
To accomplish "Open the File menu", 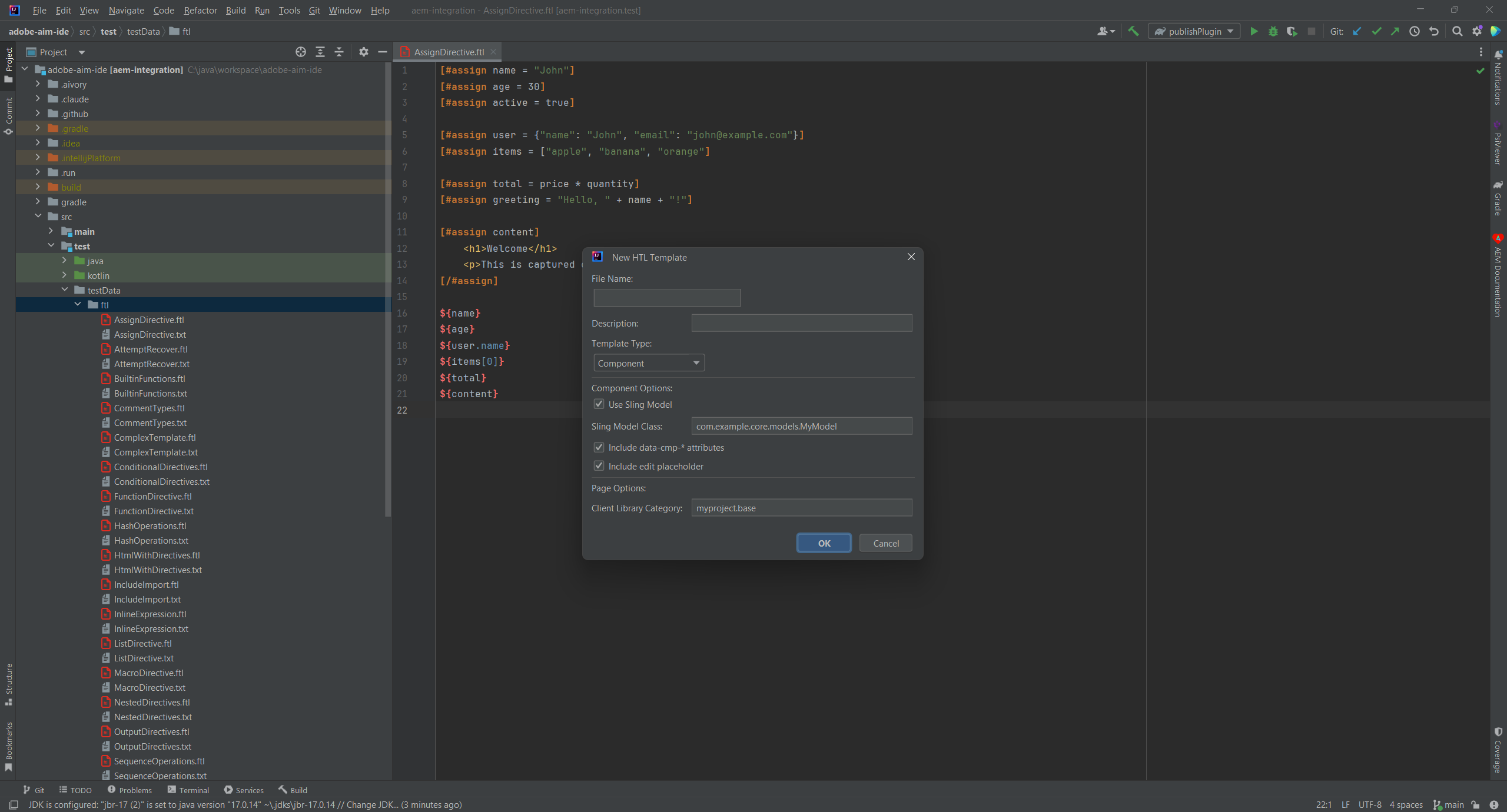I will (x=39, y=11).
